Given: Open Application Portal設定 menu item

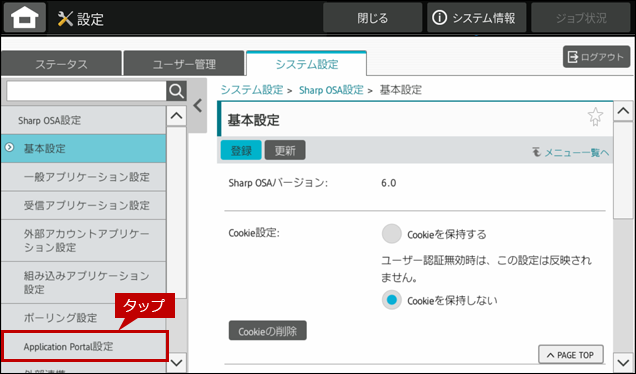Looking at the screenshot, I should click(85, 346).
